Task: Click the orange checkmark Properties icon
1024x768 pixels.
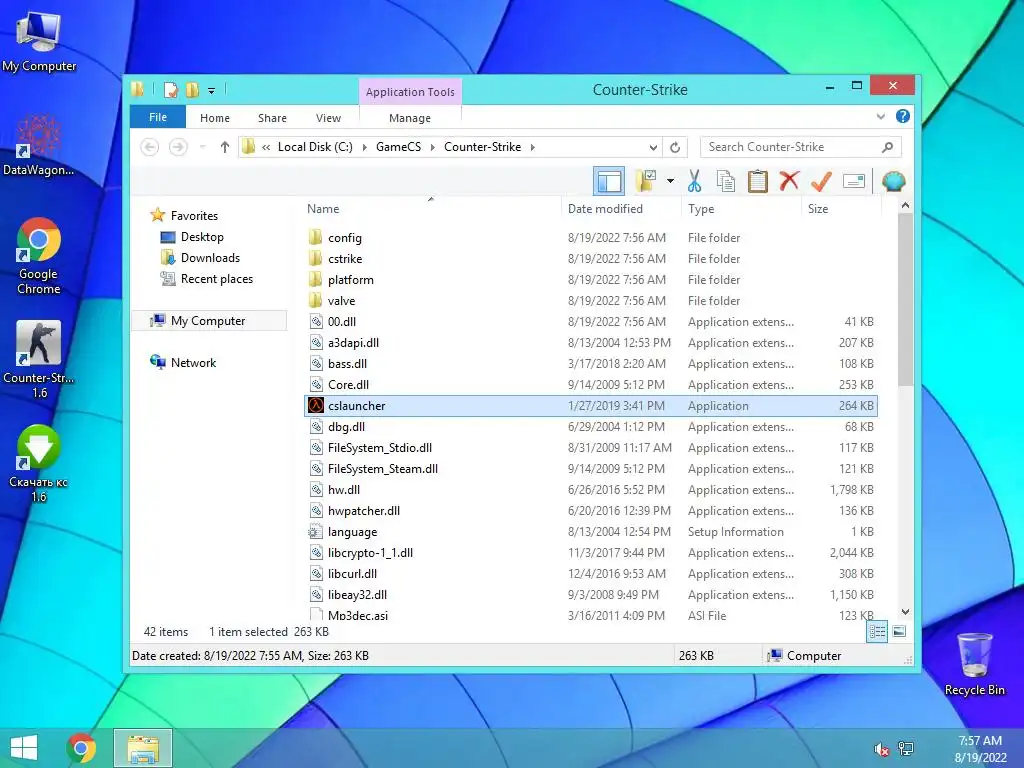Action: click(821, 181)
